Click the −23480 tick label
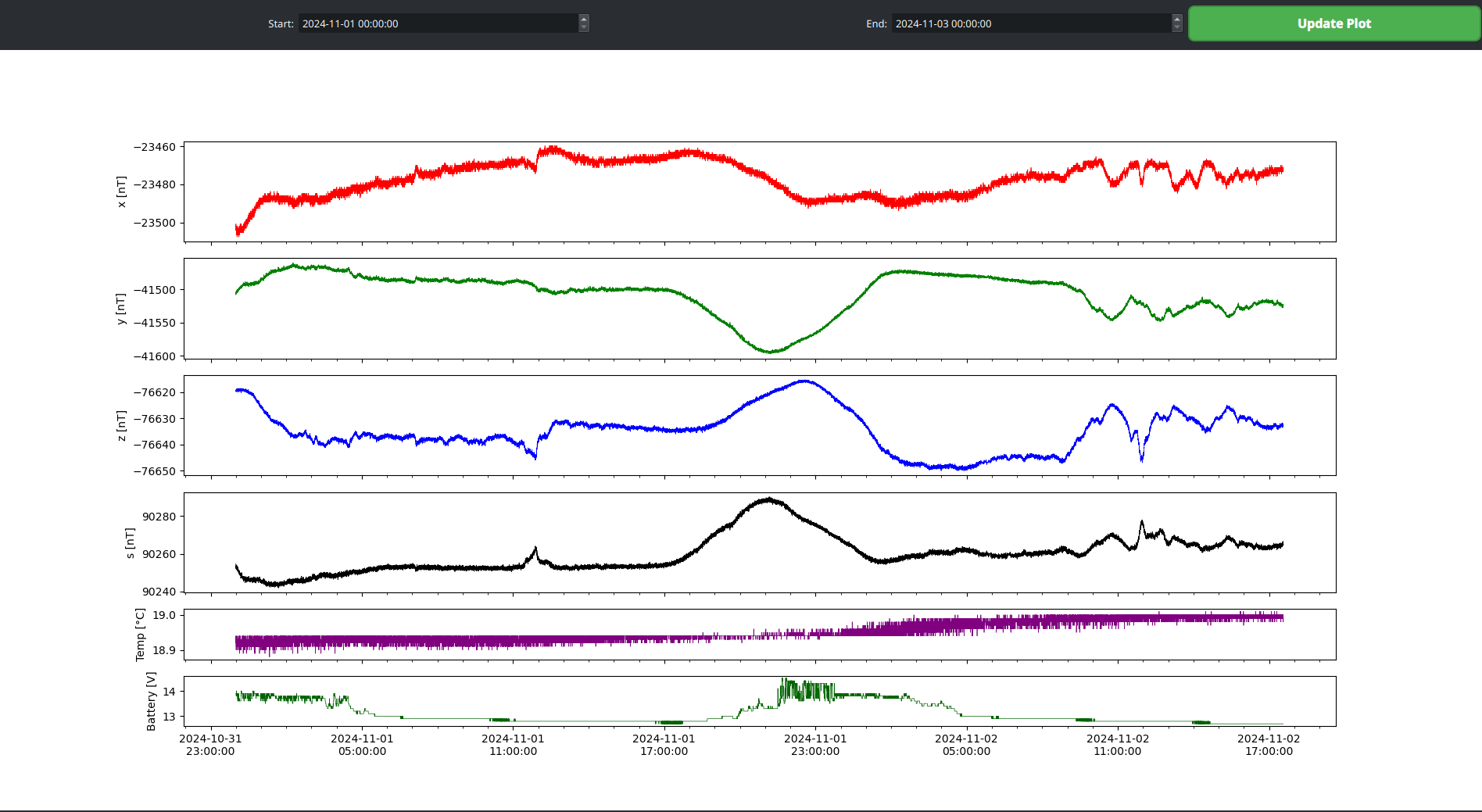Screen dimensions: 1482x812 [x=155, y=184]
